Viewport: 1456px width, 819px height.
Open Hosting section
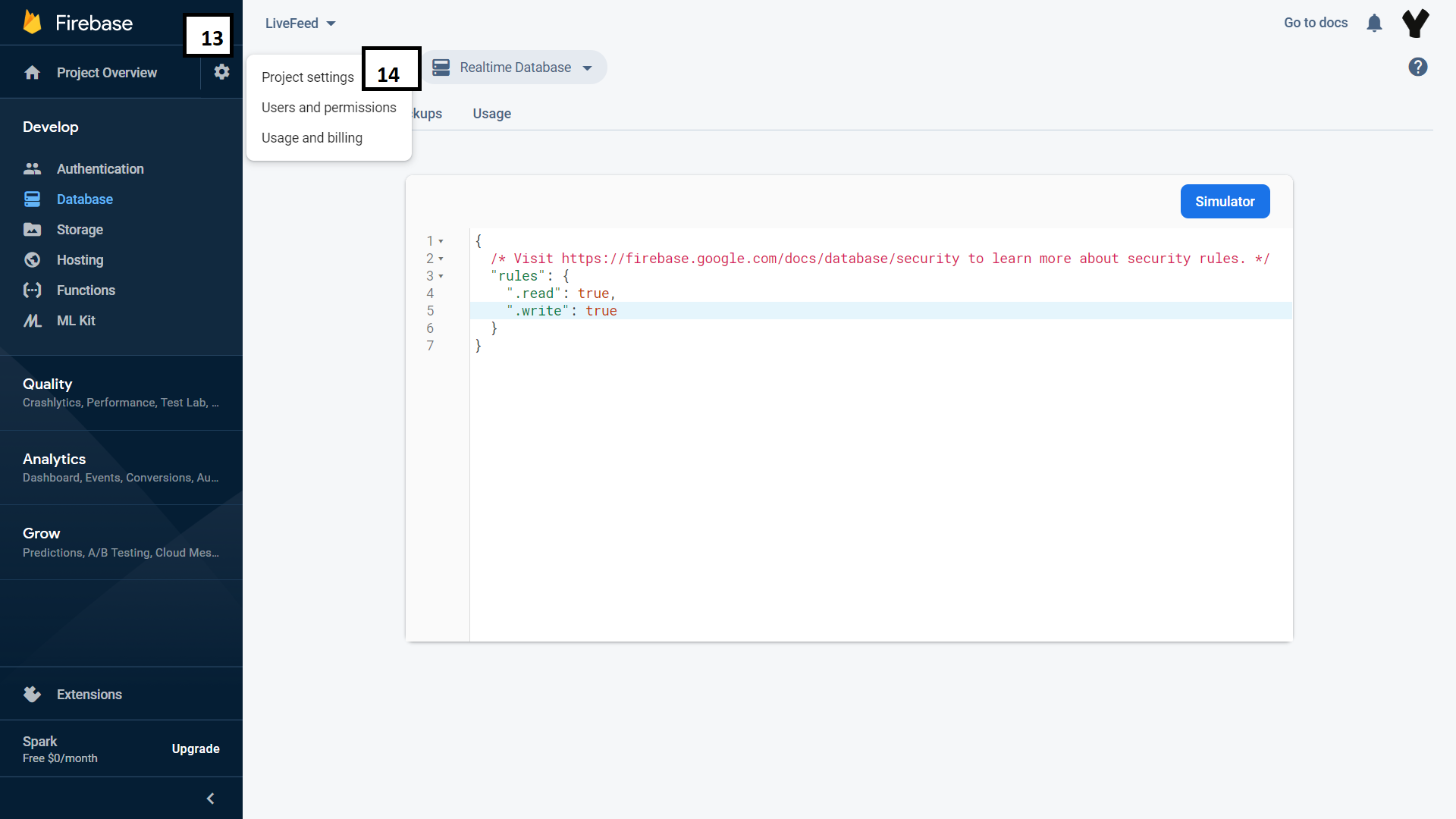coord(80,259)
